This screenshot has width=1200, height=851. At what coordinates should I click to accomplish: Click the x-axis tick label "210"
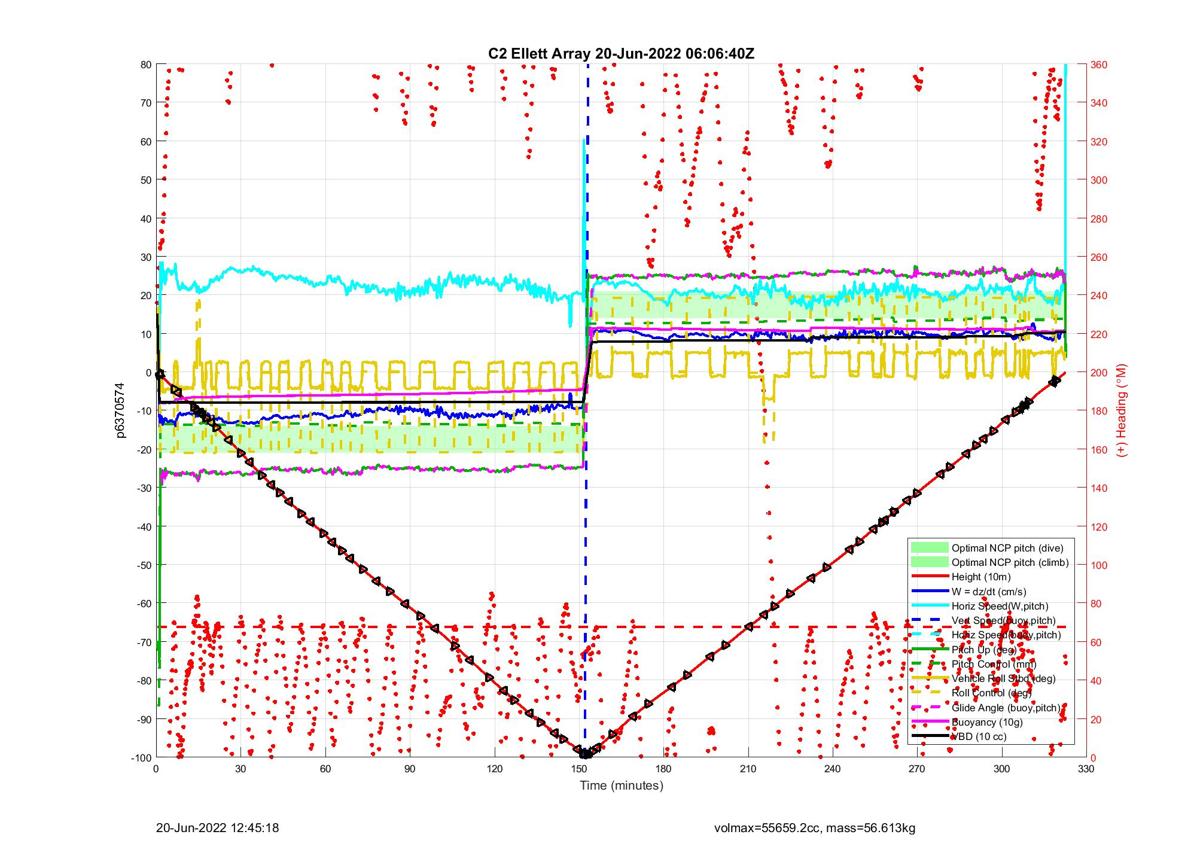[x=748, y=768]
